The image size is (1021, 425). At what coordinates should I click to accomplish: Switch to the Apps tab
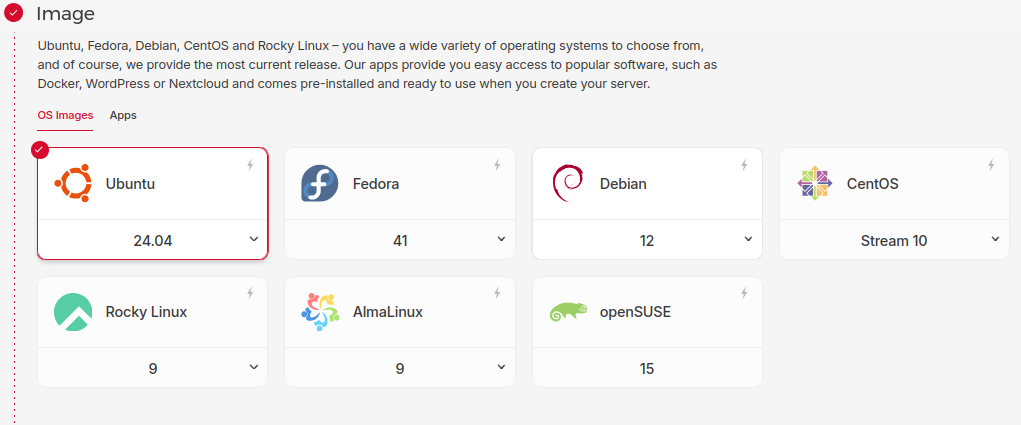[123, 115]
